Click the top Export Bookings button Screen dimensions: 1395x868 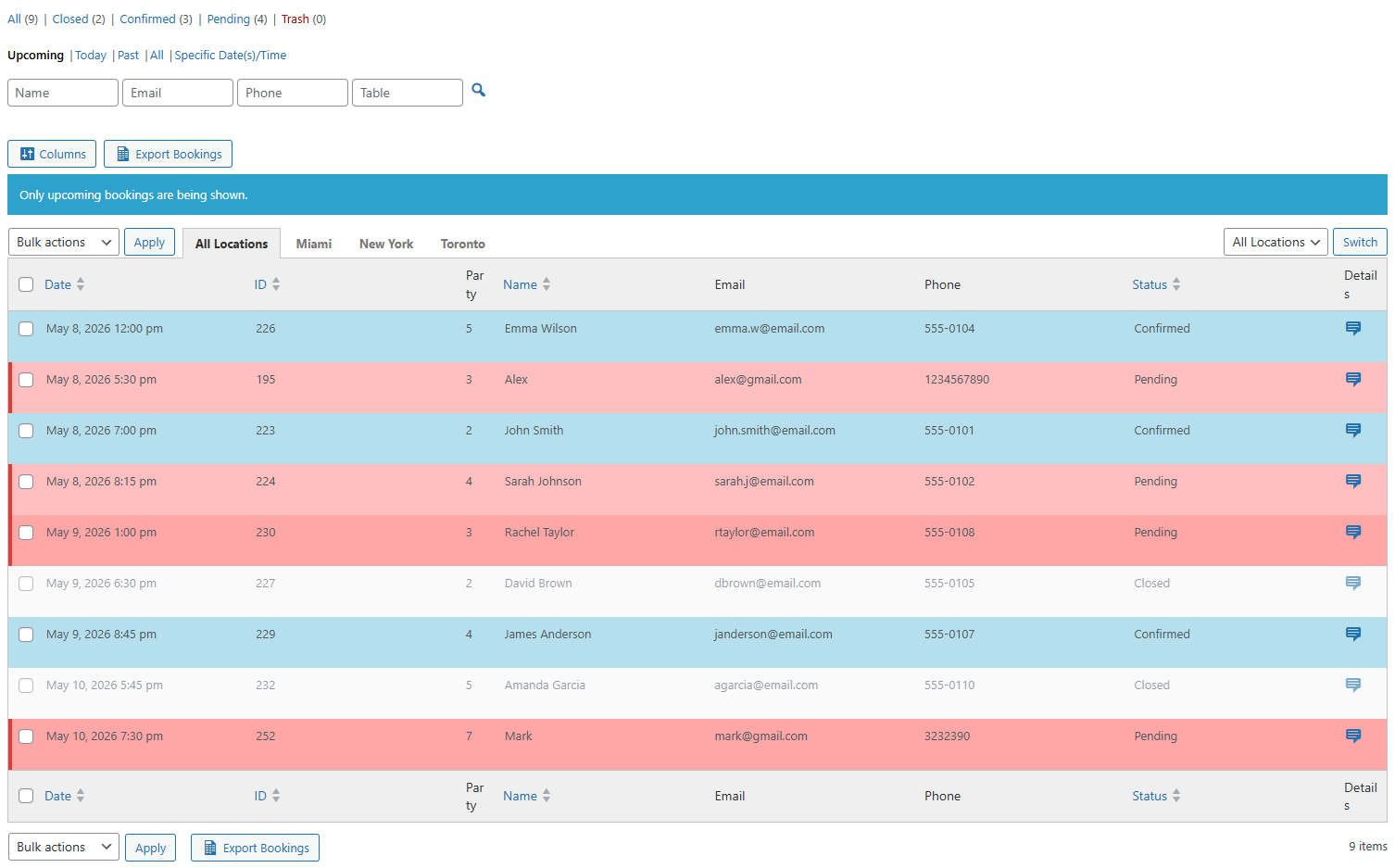coord(168,154)
